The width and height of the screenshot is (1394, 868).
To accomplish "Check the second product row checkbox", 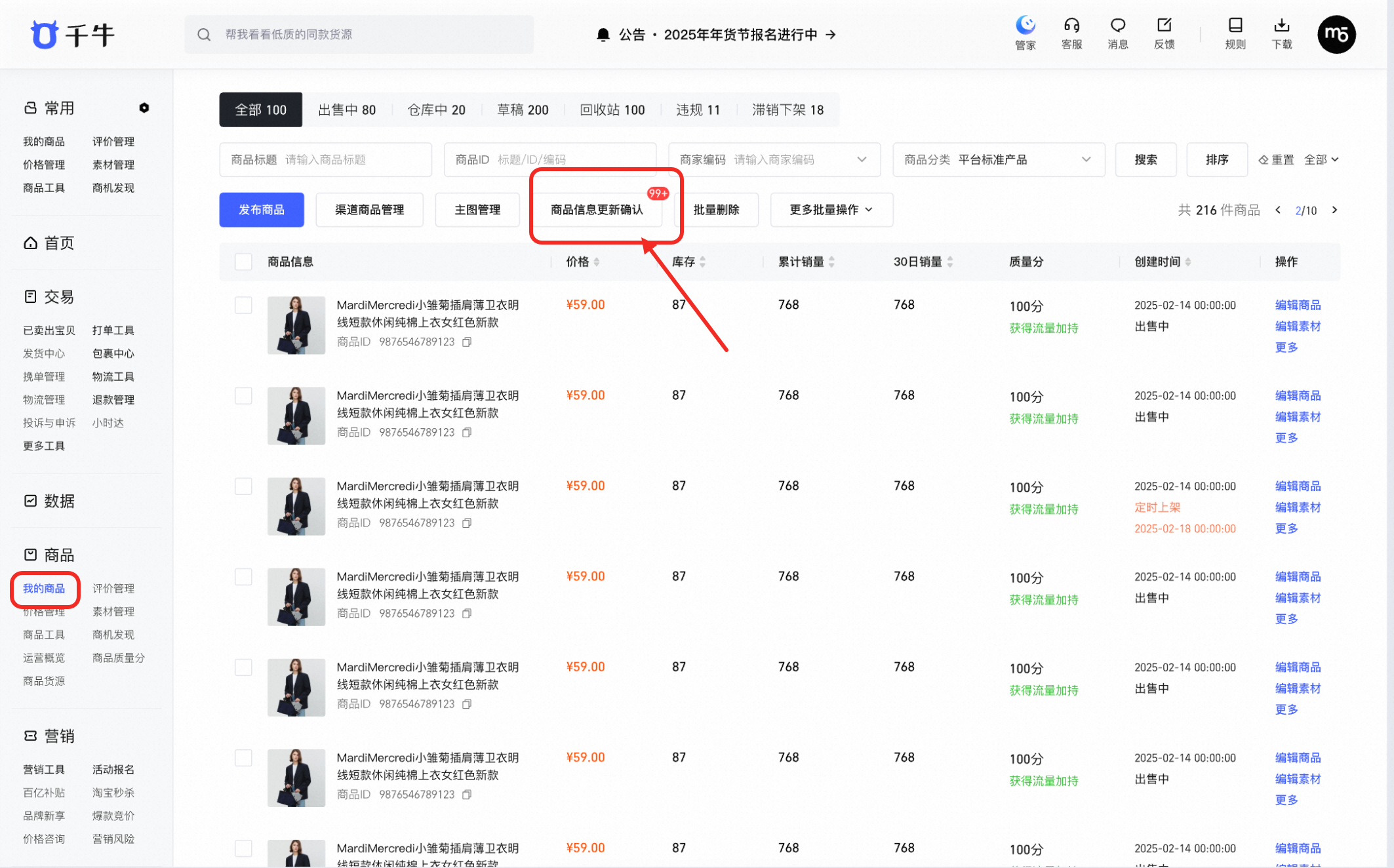I will [243, 396].
